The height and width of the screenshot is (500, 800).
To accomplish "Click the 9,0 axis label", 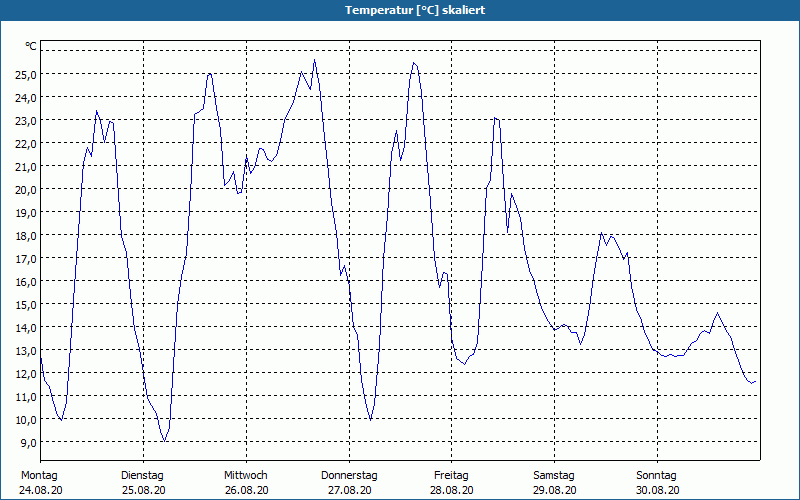I will pos(28,442).
